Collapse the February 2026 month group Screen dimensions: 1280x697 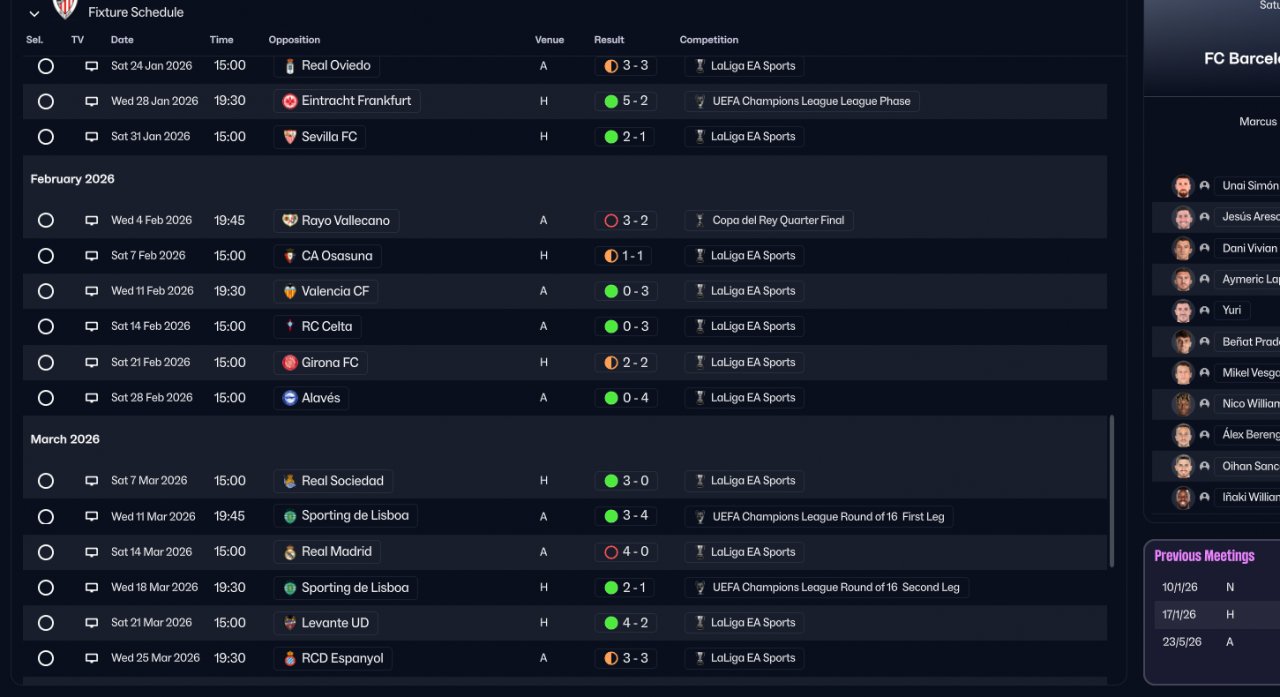pos(72,179)
